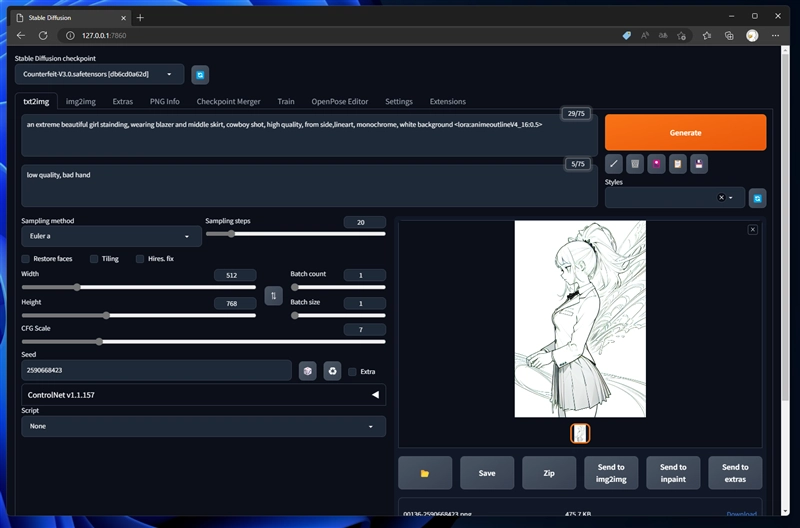
Task: Click the CFG Scale slider
Action: coord(204,341)
